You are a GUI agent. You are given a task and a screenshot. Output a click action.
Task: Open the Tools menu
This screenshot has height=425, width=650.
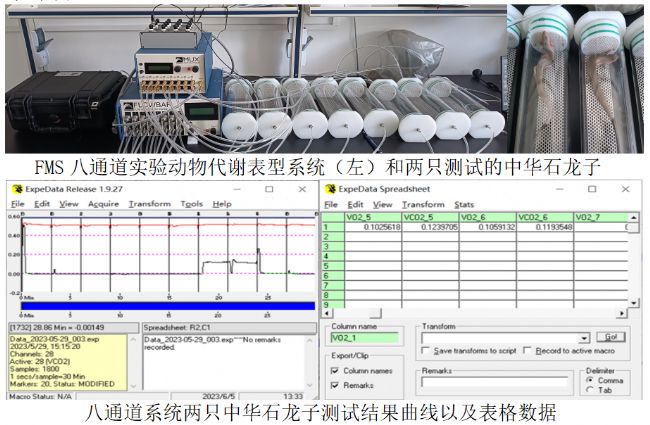point(192,204)
